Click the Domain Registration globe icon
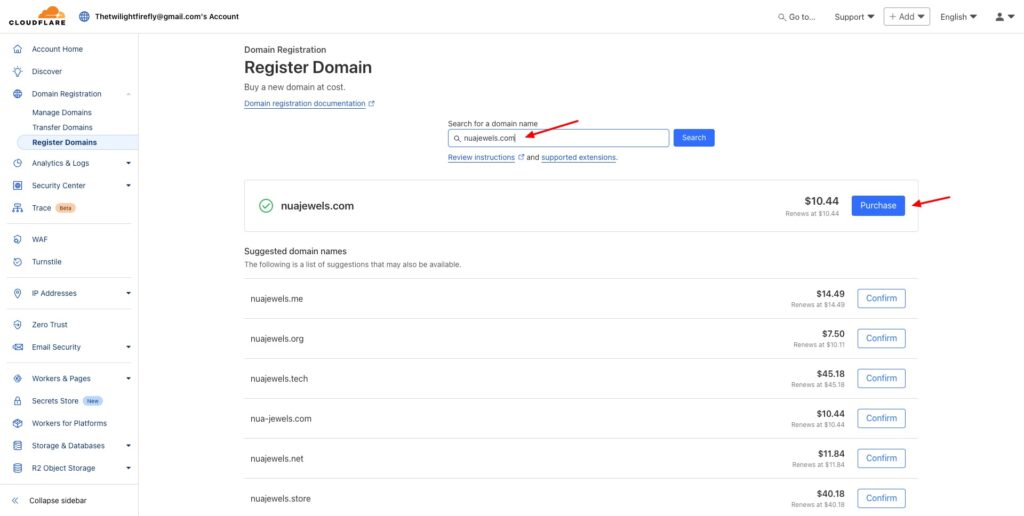The height and width of the screenshot is (516, 1024). 18,94
